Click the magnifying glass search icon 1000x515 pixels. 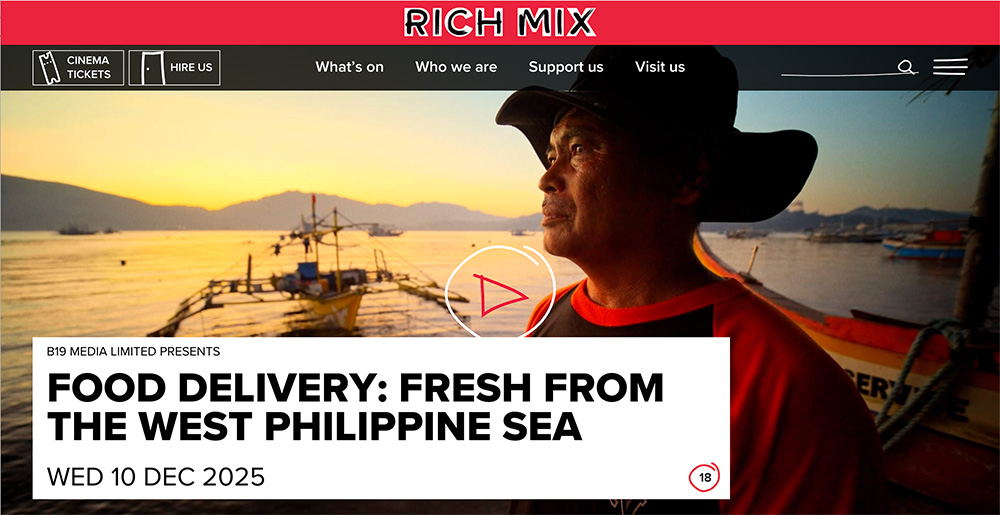(x=906, y=66)
